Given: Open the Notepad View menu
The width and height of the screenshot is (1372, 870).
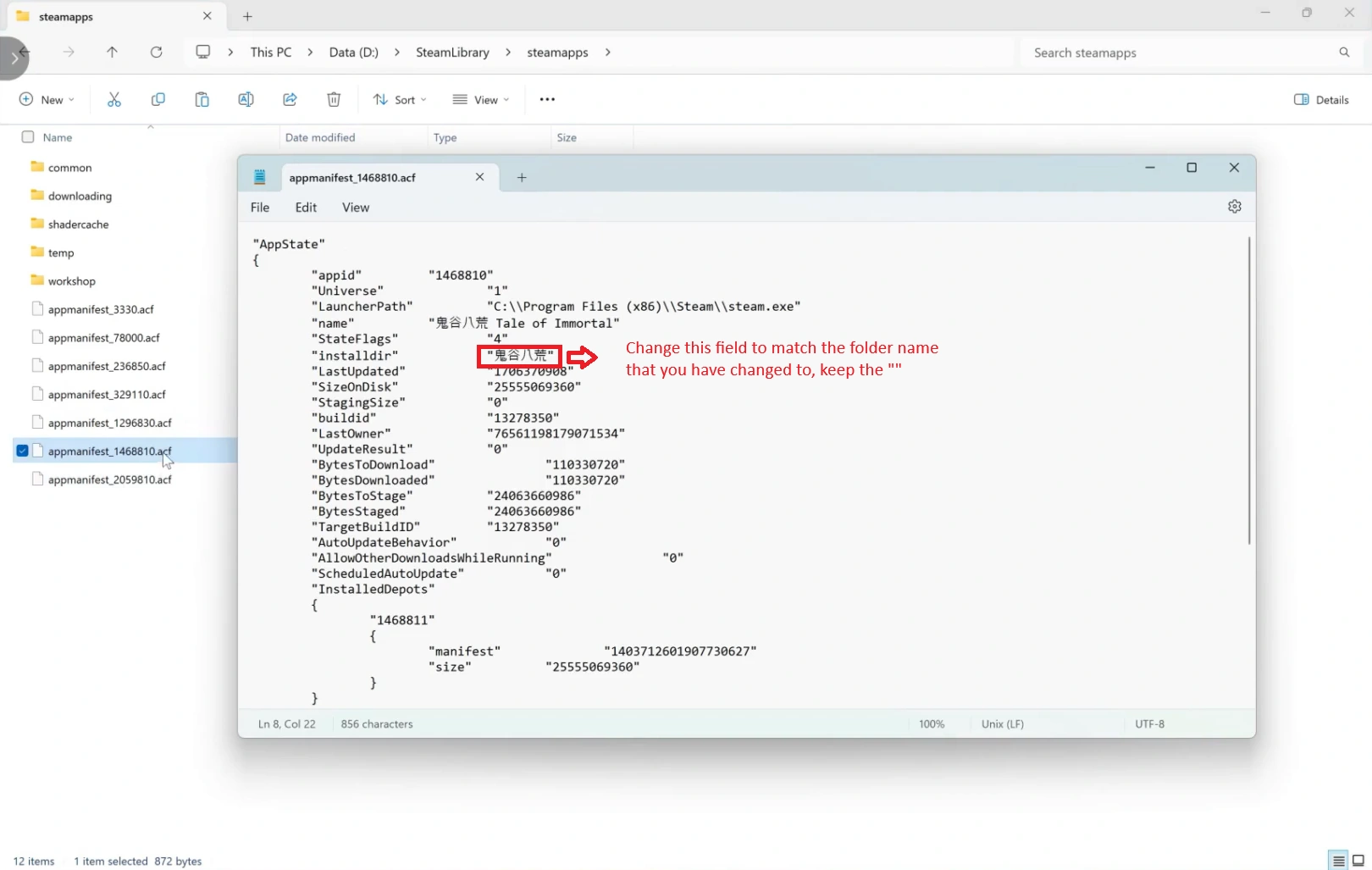Looking at the screenshot, I should point(356,208).
